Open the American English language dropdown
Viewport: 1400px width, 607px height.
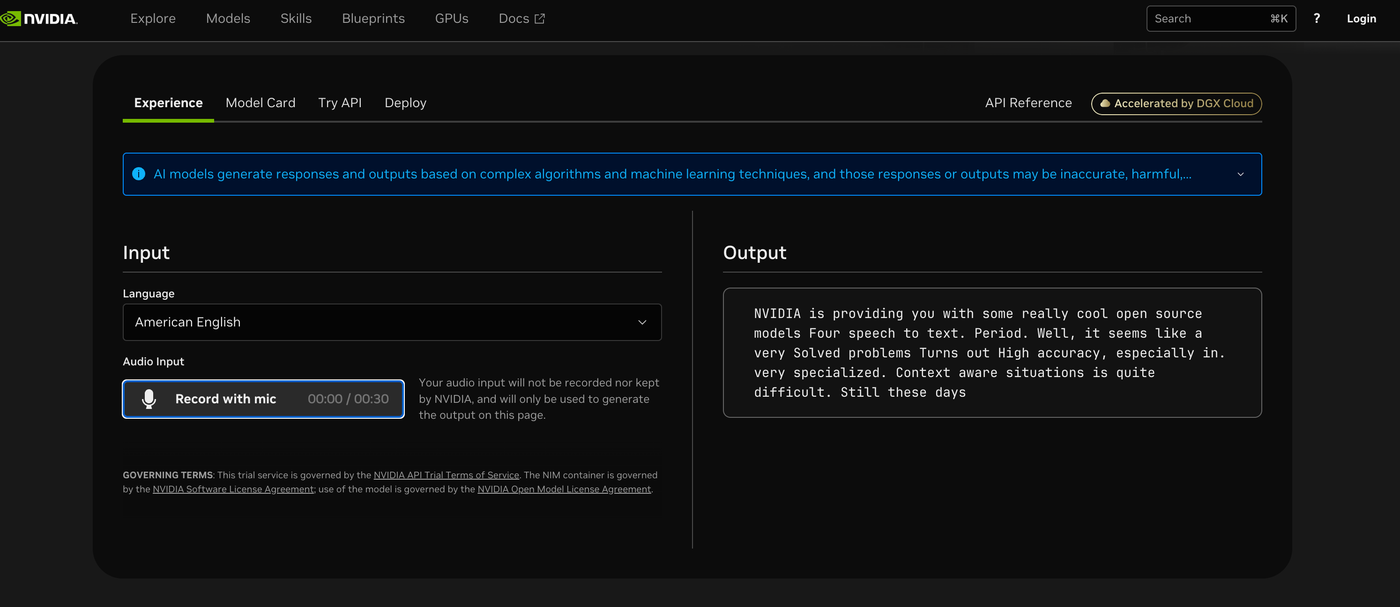[x=392, y=322]
